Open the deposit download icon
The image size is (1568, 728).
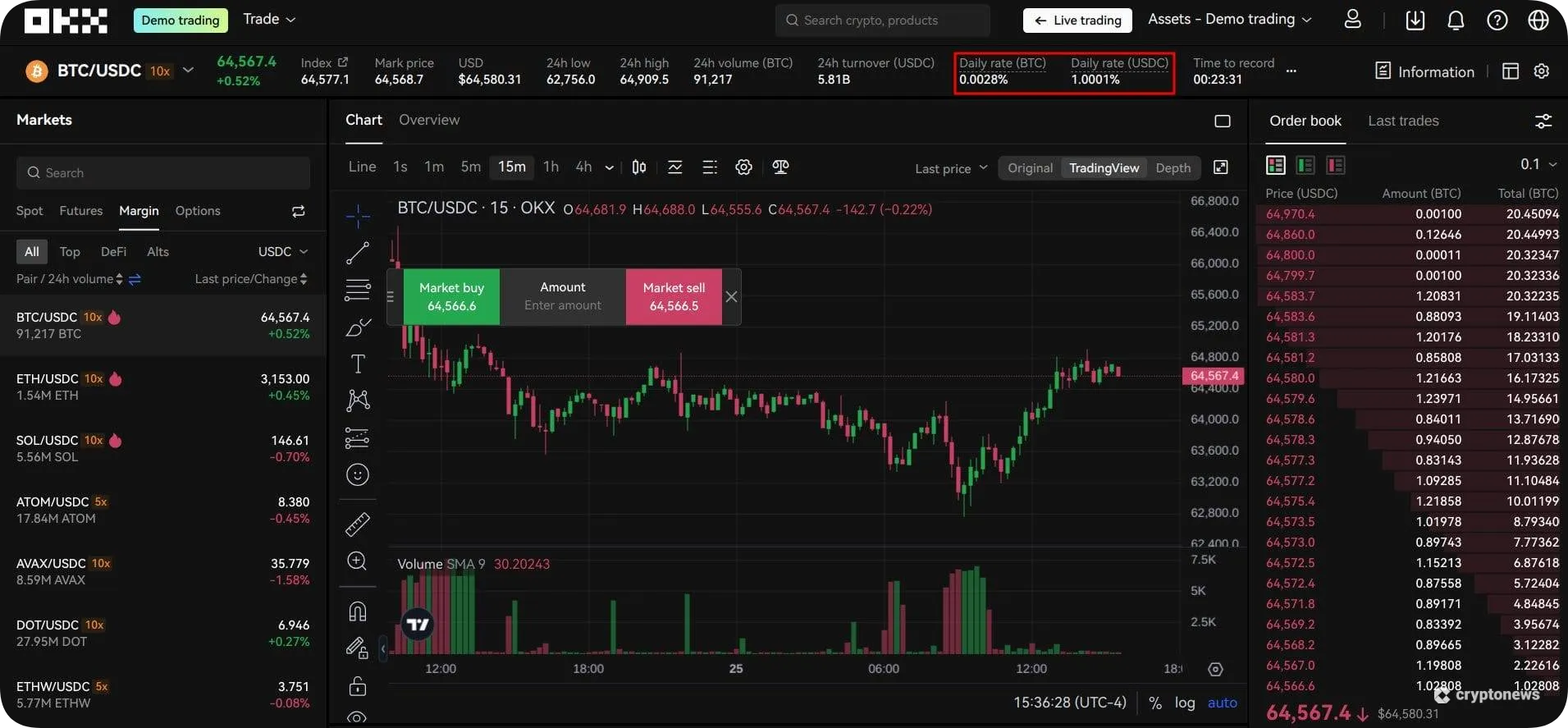tap(1415, 20)
